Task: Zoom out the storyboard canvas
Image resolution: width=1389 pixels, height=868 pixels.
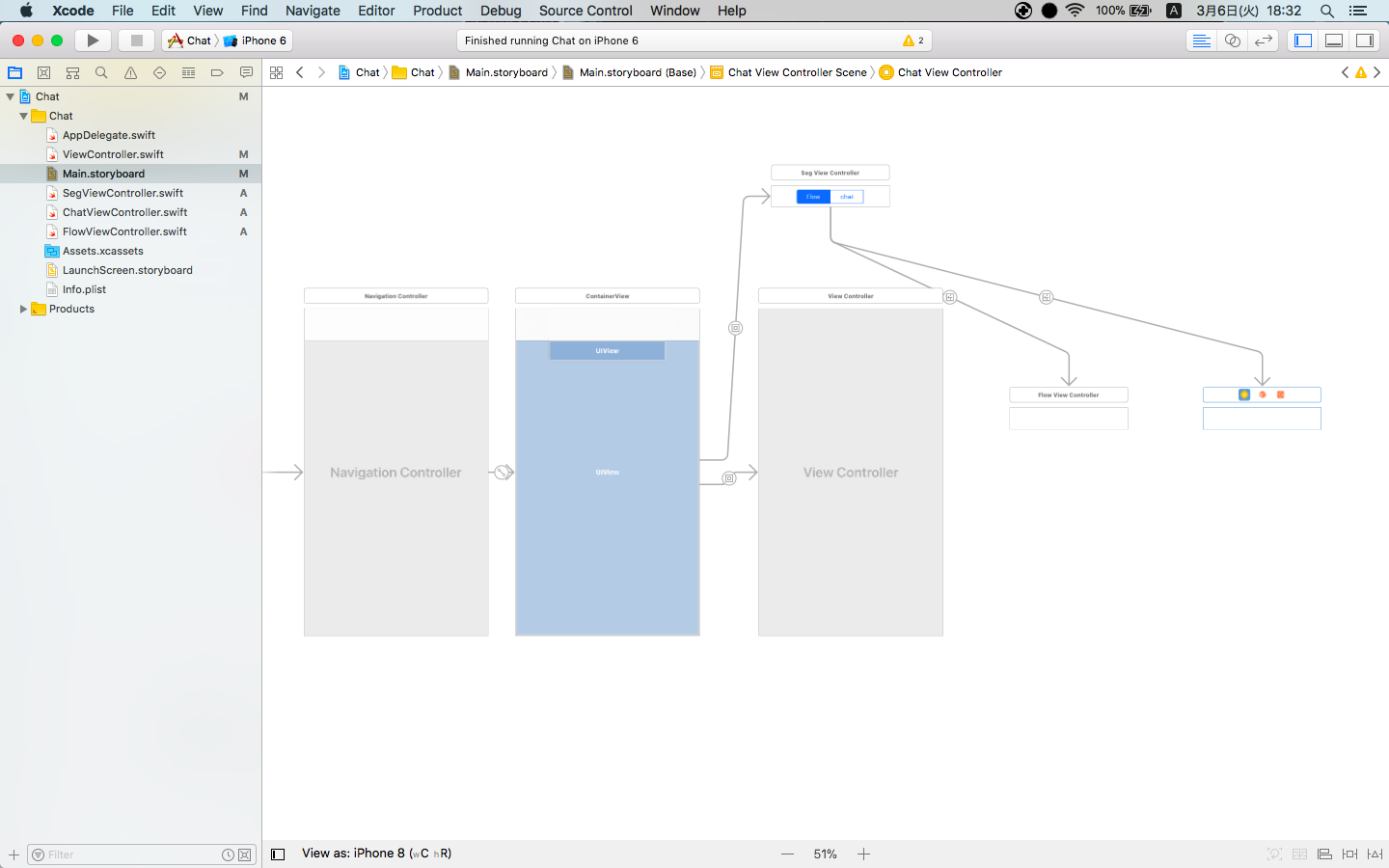Action: click(788, 854)
